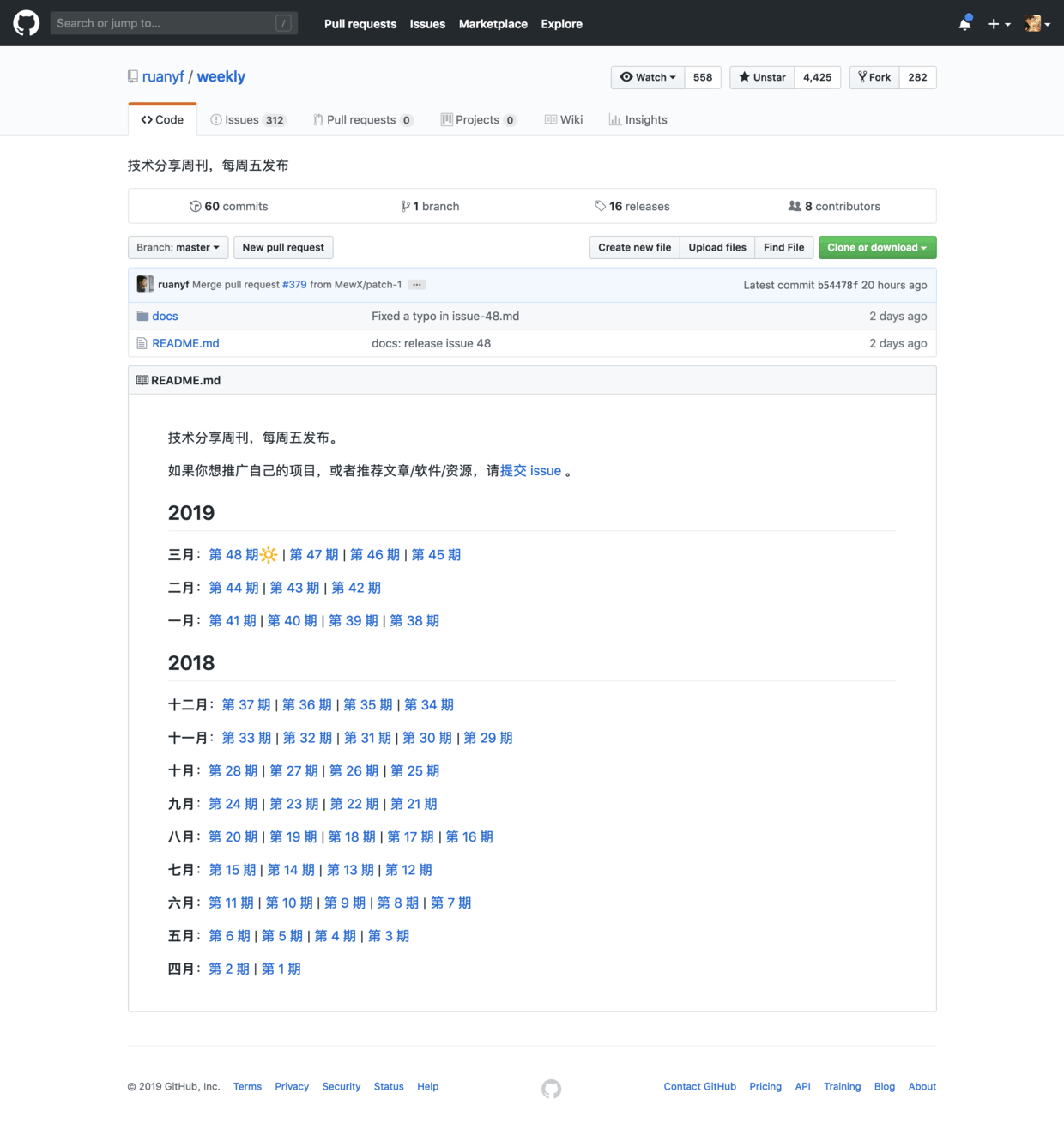View the 8 contributors

coord(834,206)
